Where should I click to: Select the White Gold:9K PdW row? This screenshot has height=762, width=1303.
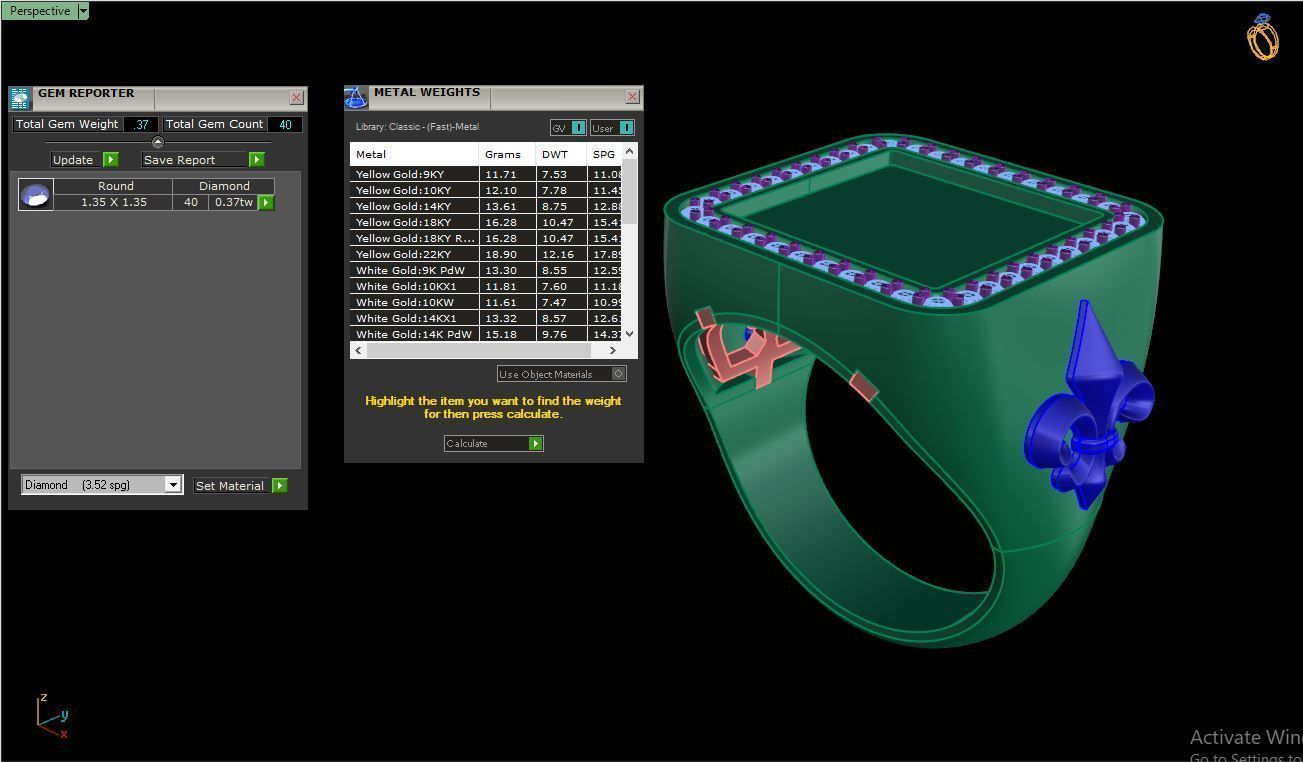point(486,270)
